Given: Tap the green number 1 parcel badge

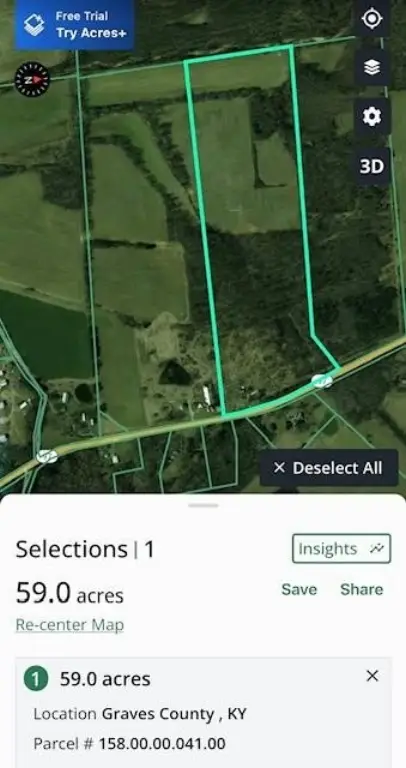Looking at the screenshot, I should (x=36, y=679).
